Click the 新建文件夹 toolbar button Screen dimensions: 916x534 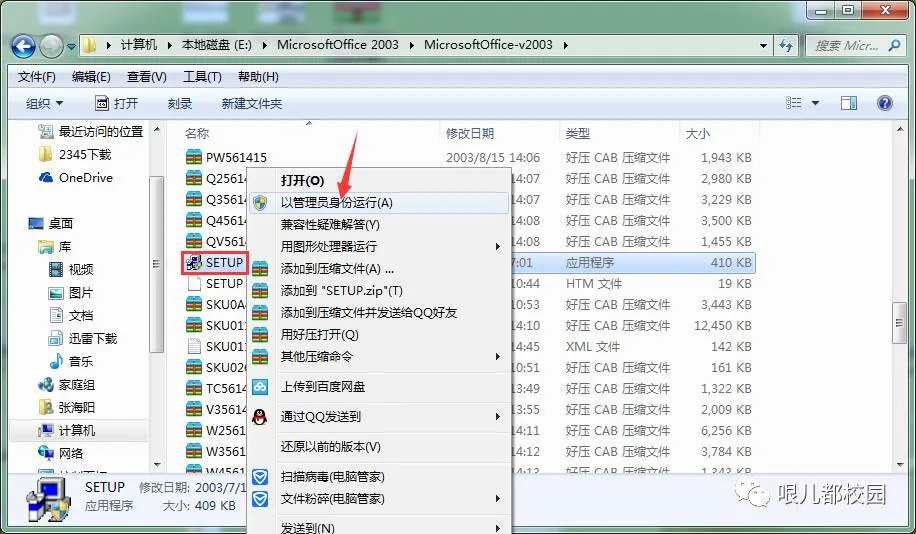pyautogui.click(x=252, y=103)
